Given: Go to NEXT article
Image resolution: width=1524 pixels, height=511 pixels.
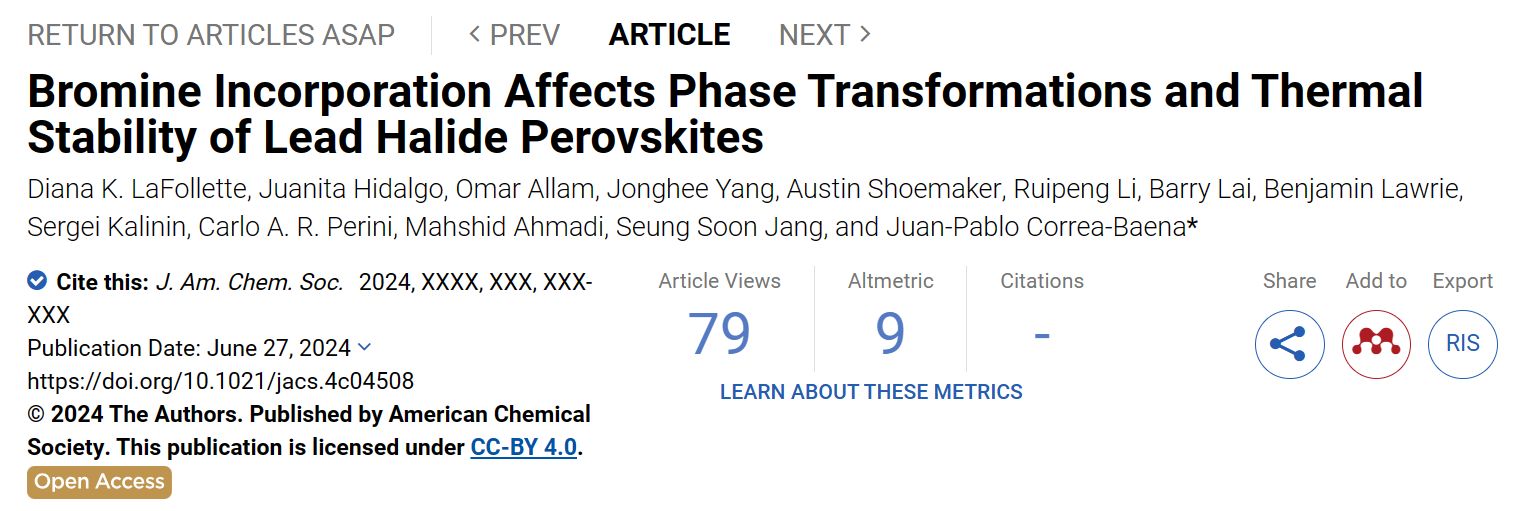Looking at the screenshot, I should tap(825, 35).
